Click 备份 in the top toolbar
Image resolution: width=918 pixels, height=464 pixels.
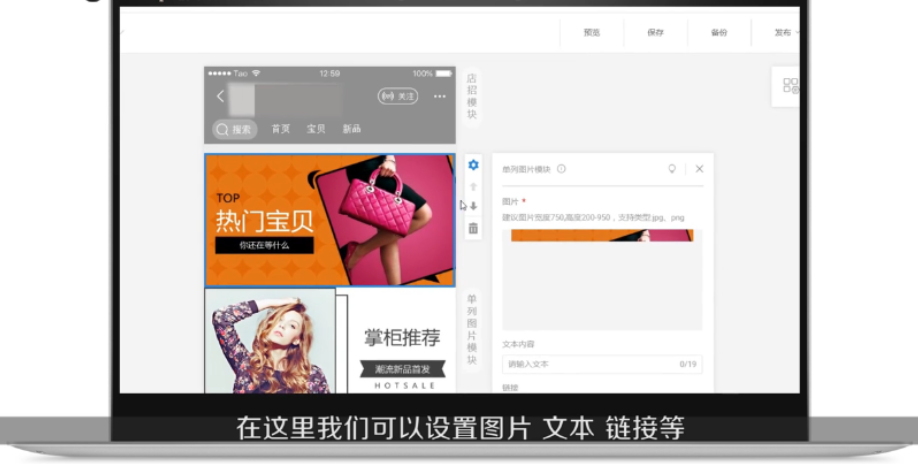click(x=720, y=33)
